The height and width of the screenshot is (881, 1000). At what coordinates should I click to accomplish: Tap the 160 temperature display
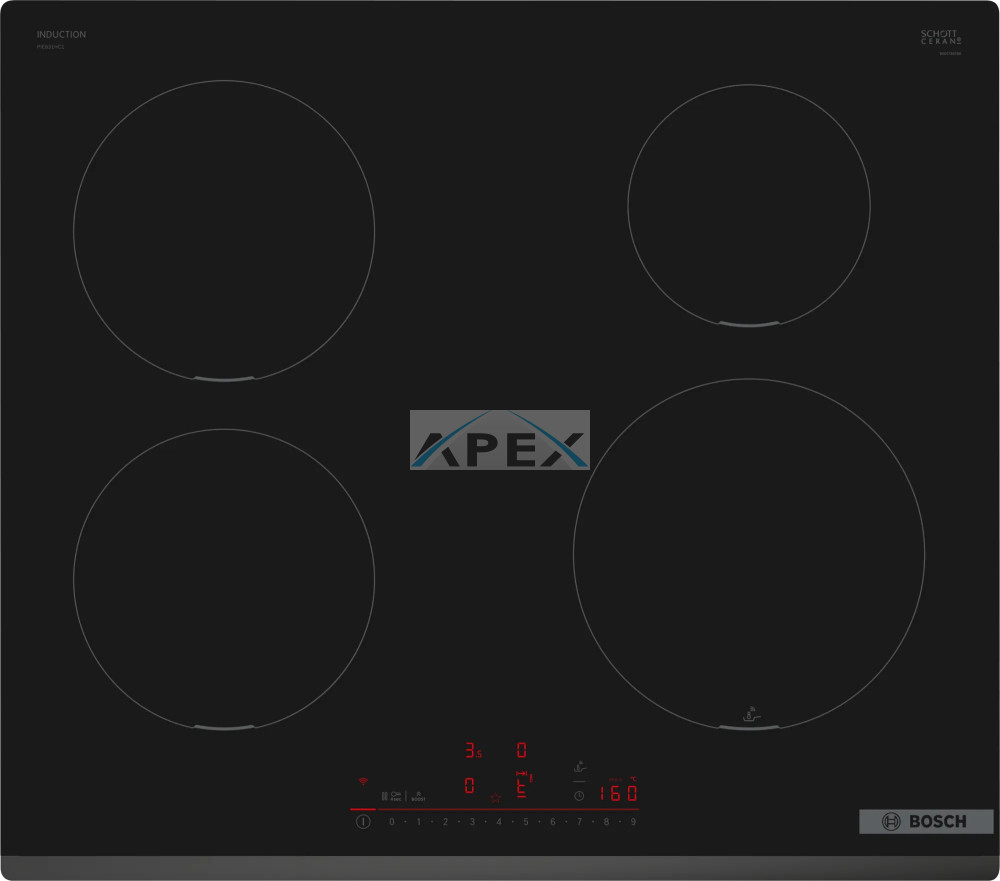[618, 794]
